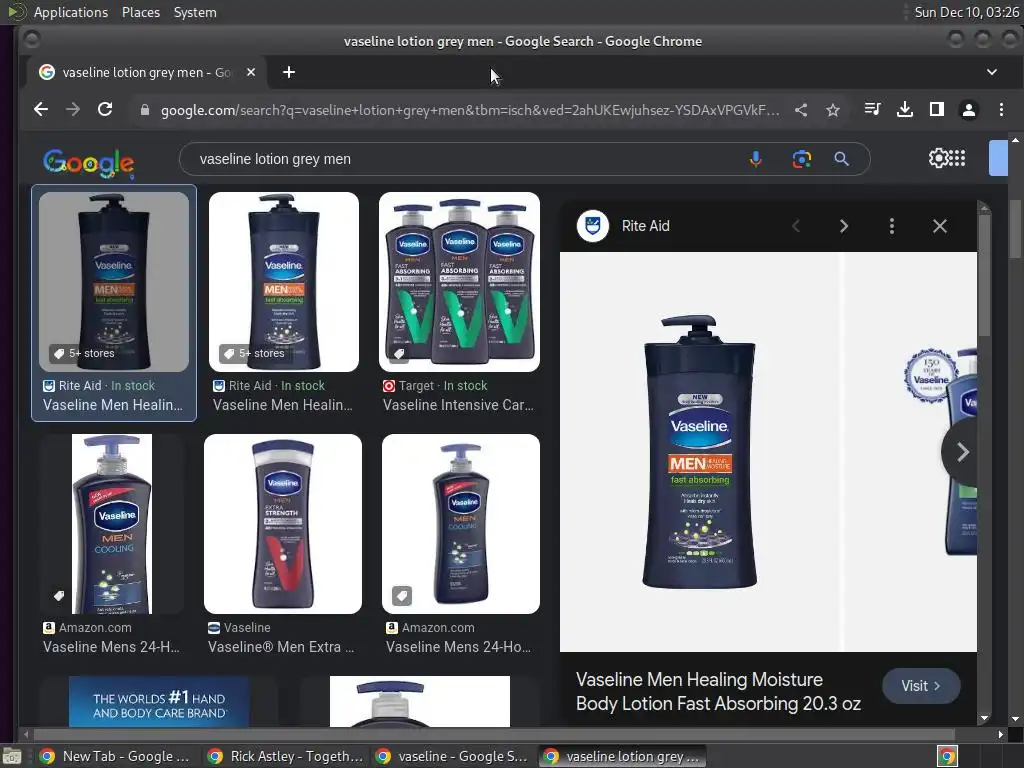
Task: Toggle the Chrome side panel
Action: [x=936, y=110]
